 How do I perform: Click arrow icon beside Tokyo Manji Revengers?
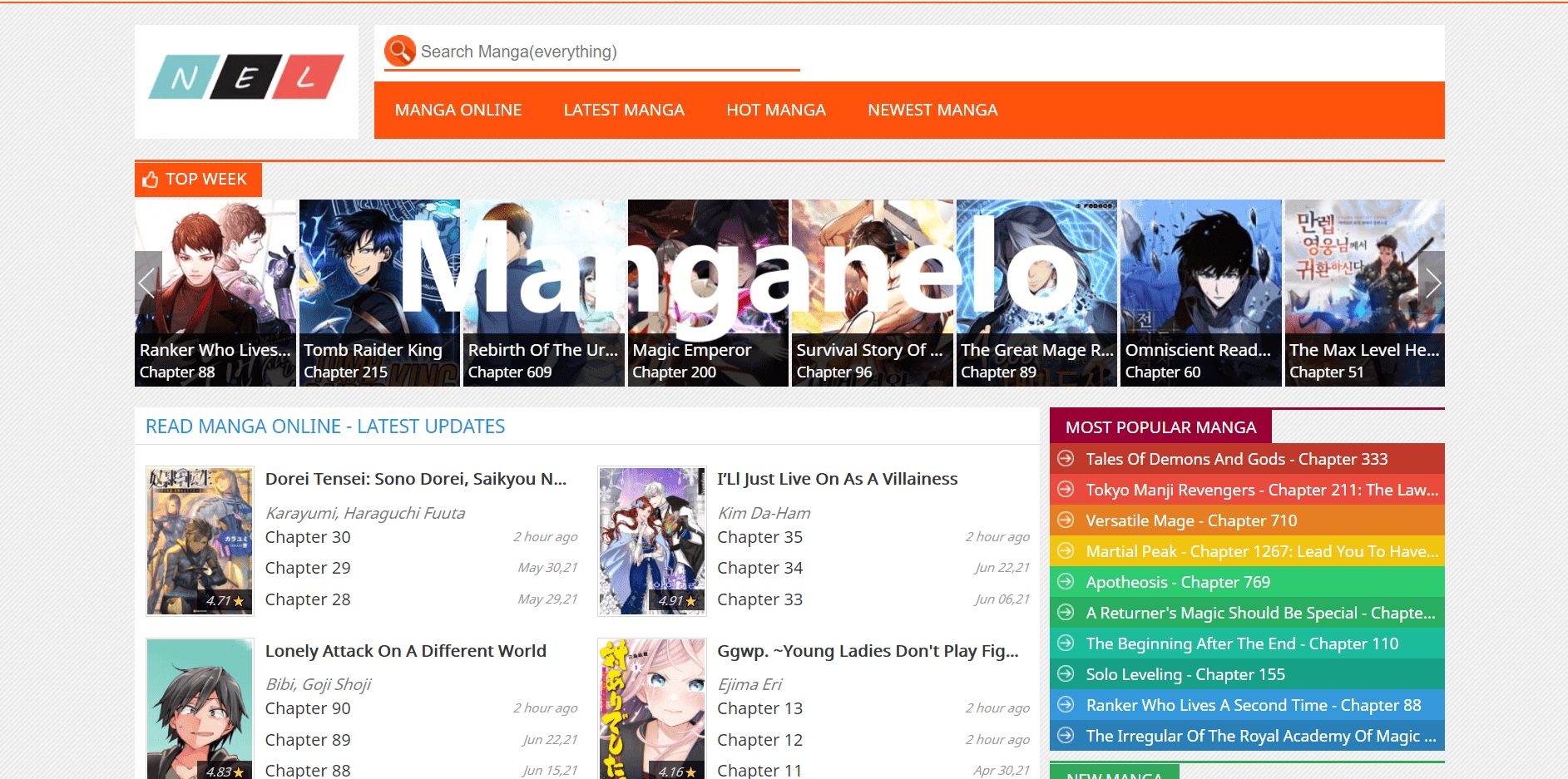click(1065, 489)
